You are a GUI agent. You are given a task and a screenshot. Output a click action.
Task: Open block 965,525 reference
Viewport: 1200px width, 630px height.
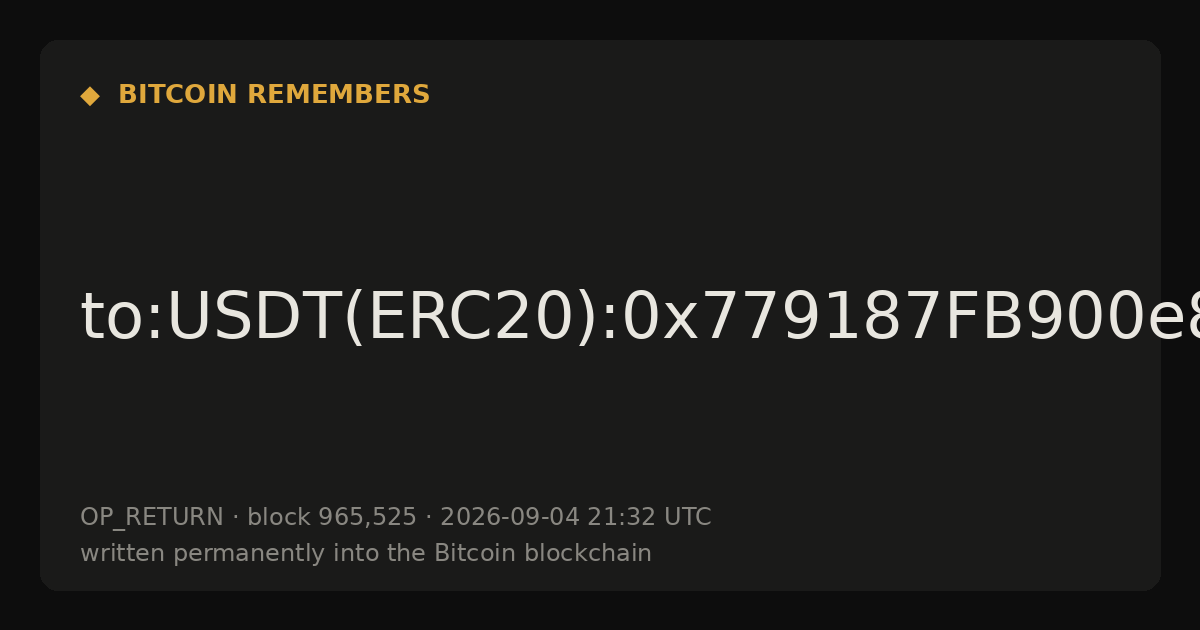pyautogui.click(x=332, y=517)
